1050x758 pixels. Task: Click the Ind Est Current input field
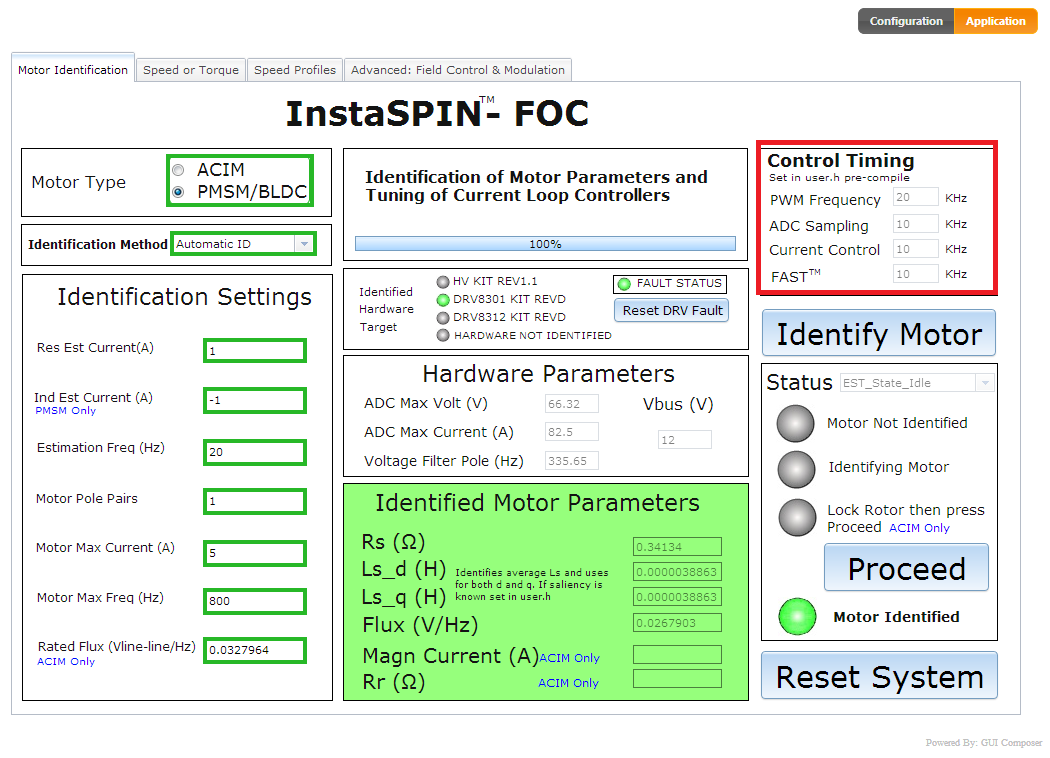(x=254, y=400)
